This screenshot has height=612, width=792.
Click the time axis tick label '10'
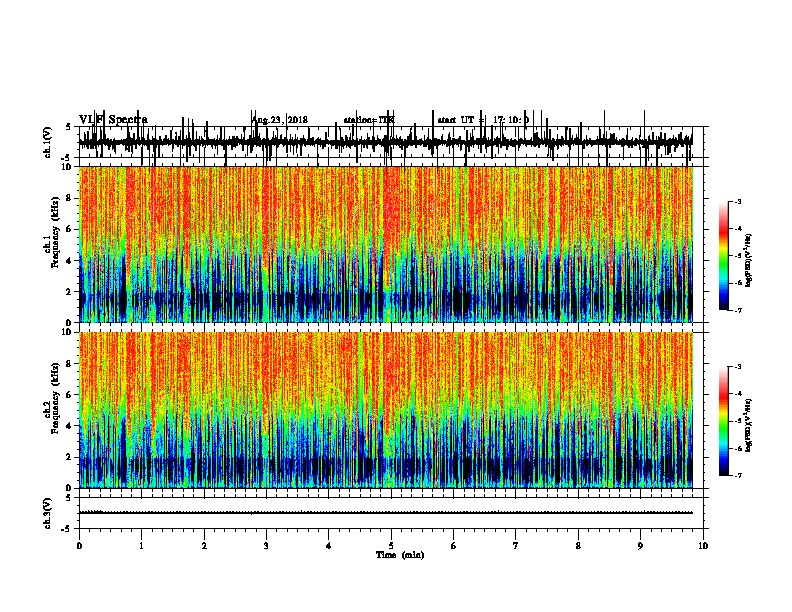coord(703,546)
